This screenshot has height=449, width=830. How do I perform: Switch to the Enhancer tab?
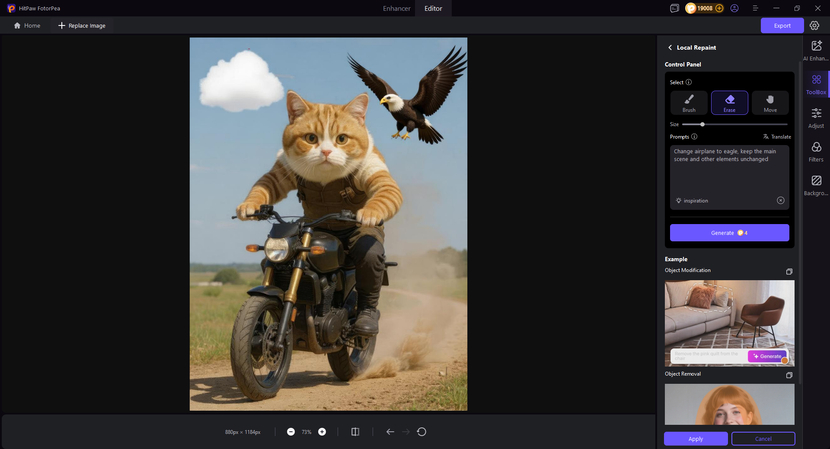click(396, 8)
